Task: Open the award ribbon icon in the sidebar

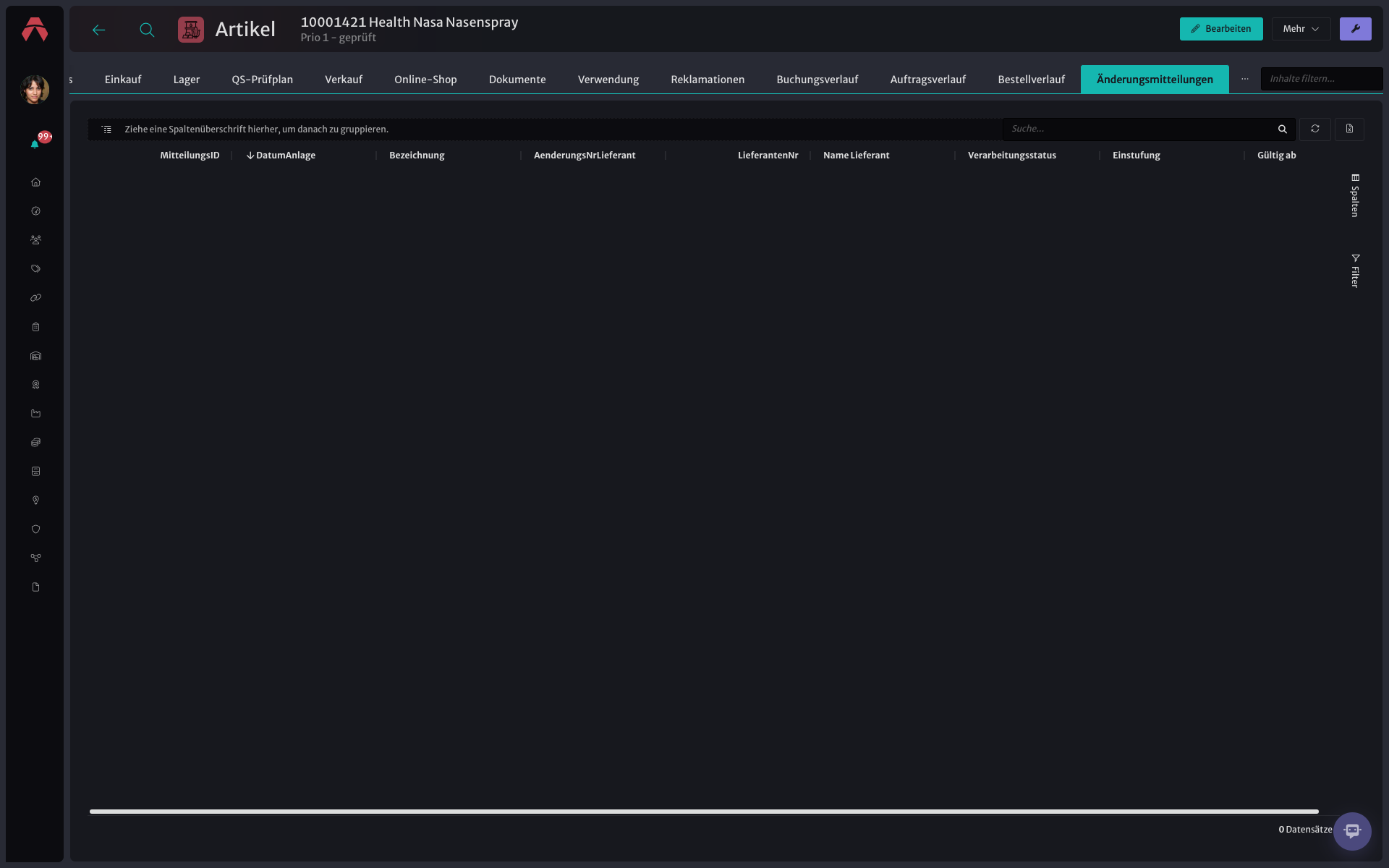Action: pos(35,385)
